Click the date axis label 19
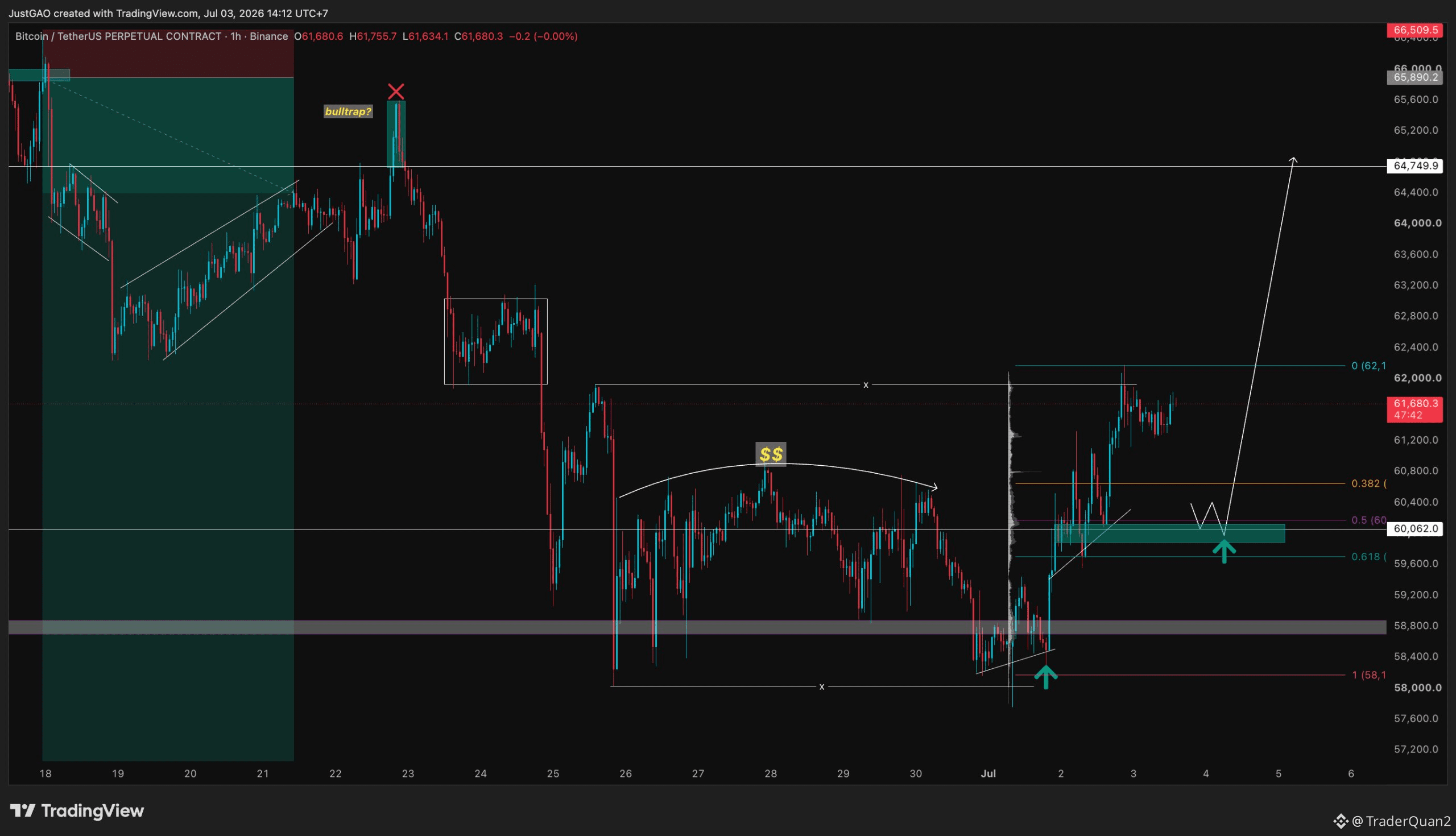The width and height of the screenshot is (1456, 836). 118,774
